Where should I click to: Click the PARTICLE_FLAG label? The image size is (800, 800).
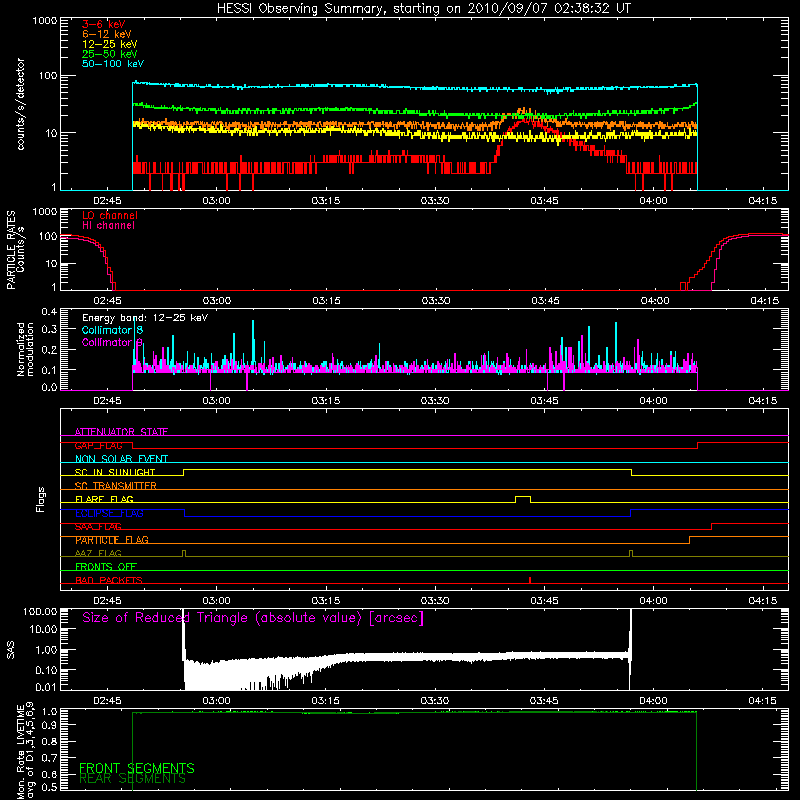[x=112, y=540]
